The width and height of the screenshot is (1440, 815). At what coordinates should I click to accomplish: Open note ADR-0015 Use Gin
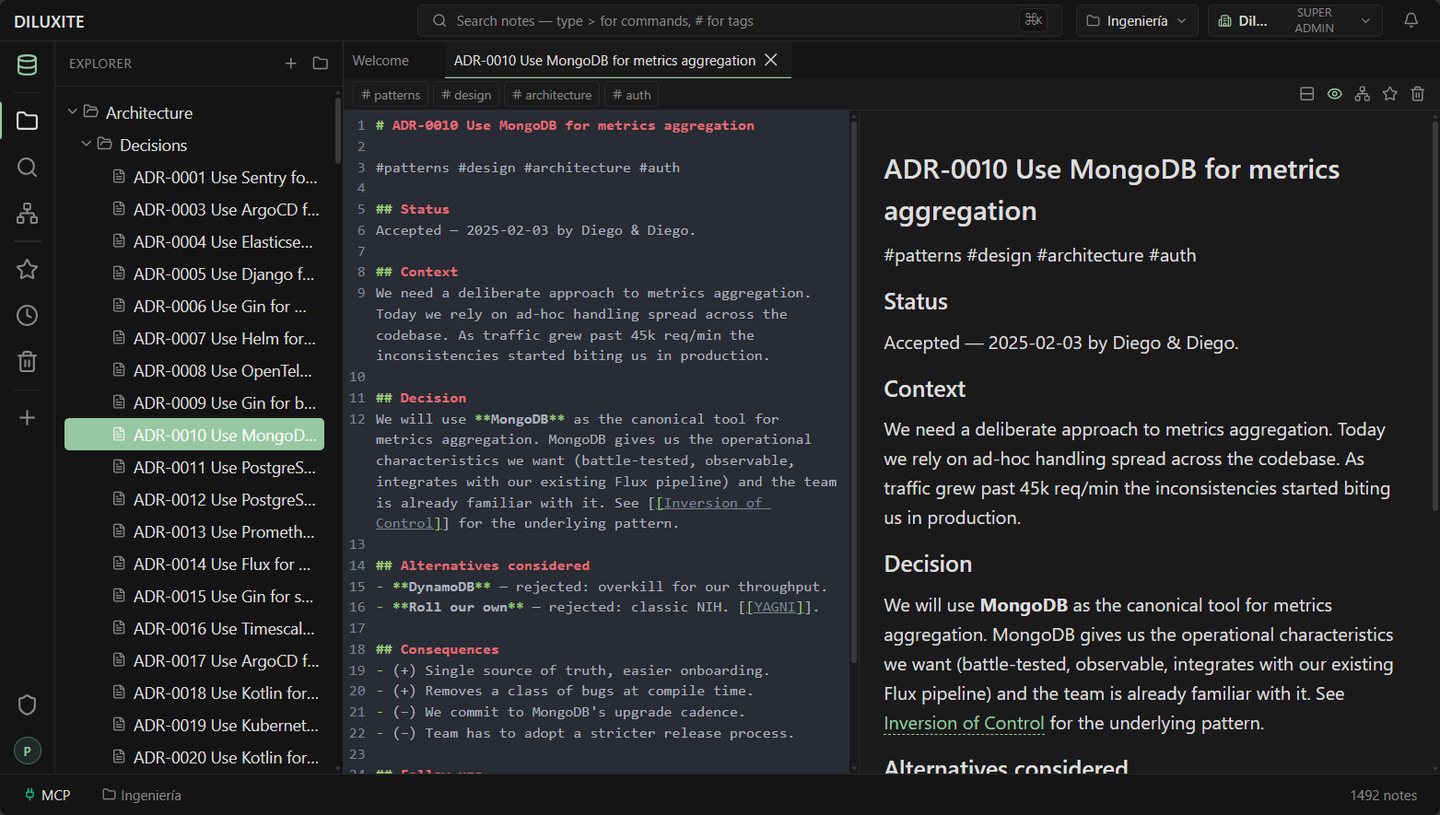coord(194,595)
